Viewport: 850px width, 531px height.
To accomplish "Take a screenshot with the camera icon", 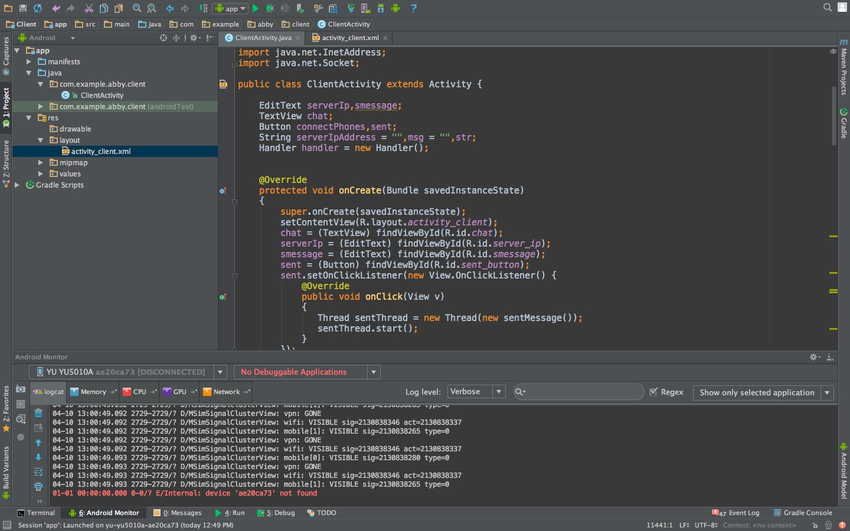I will click(20, 389).
